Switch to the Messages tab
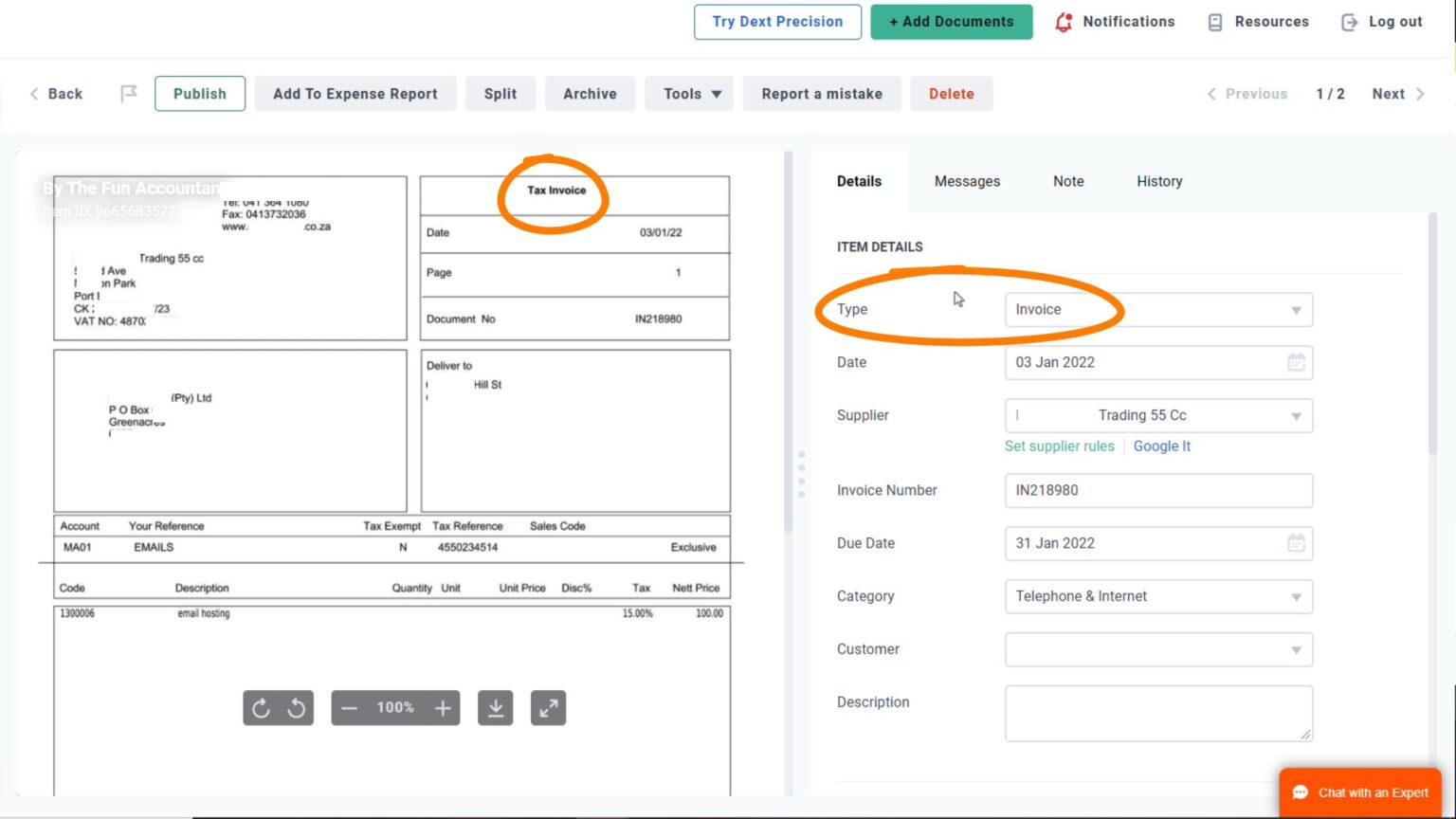The image size is (1456, 819). [x=967, y=181]
